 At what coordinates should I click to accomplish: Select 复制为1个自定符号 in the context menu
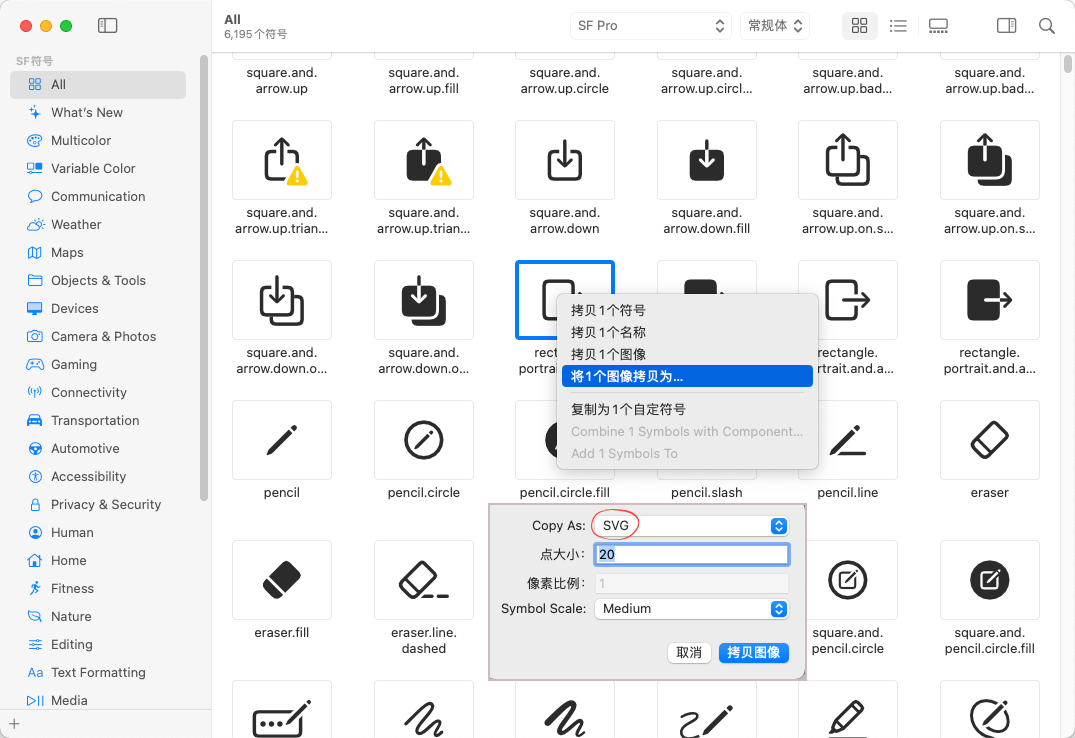click(x=628, y=409)
